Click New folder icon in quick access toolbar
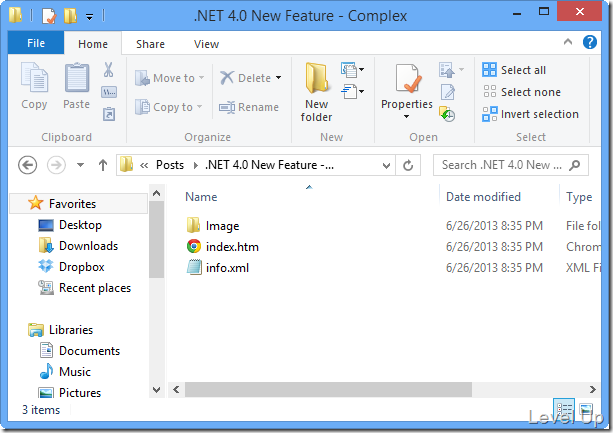 point(70,16)
